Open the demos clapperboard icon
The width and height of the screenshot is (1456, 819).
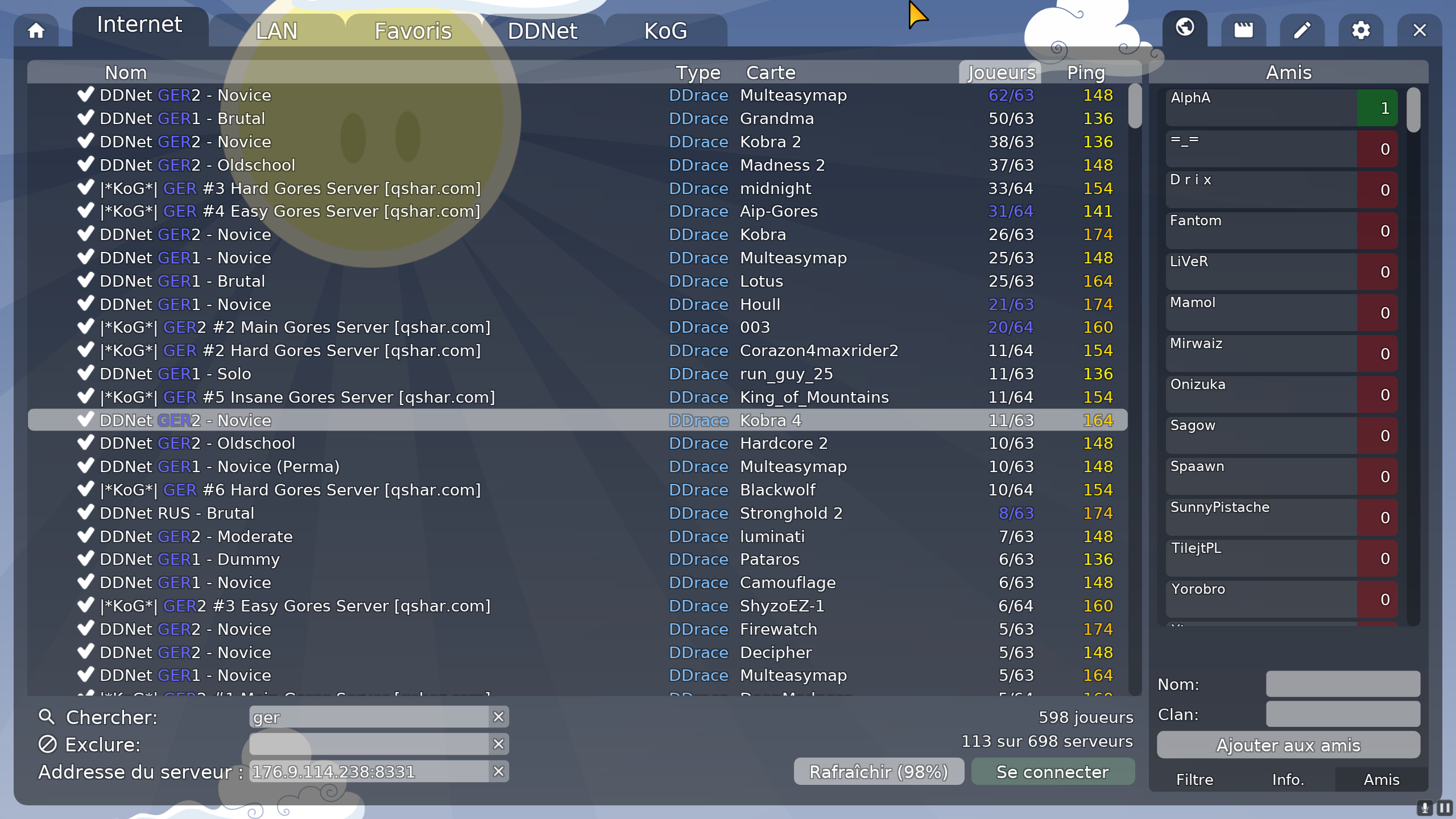(1243, 31)
